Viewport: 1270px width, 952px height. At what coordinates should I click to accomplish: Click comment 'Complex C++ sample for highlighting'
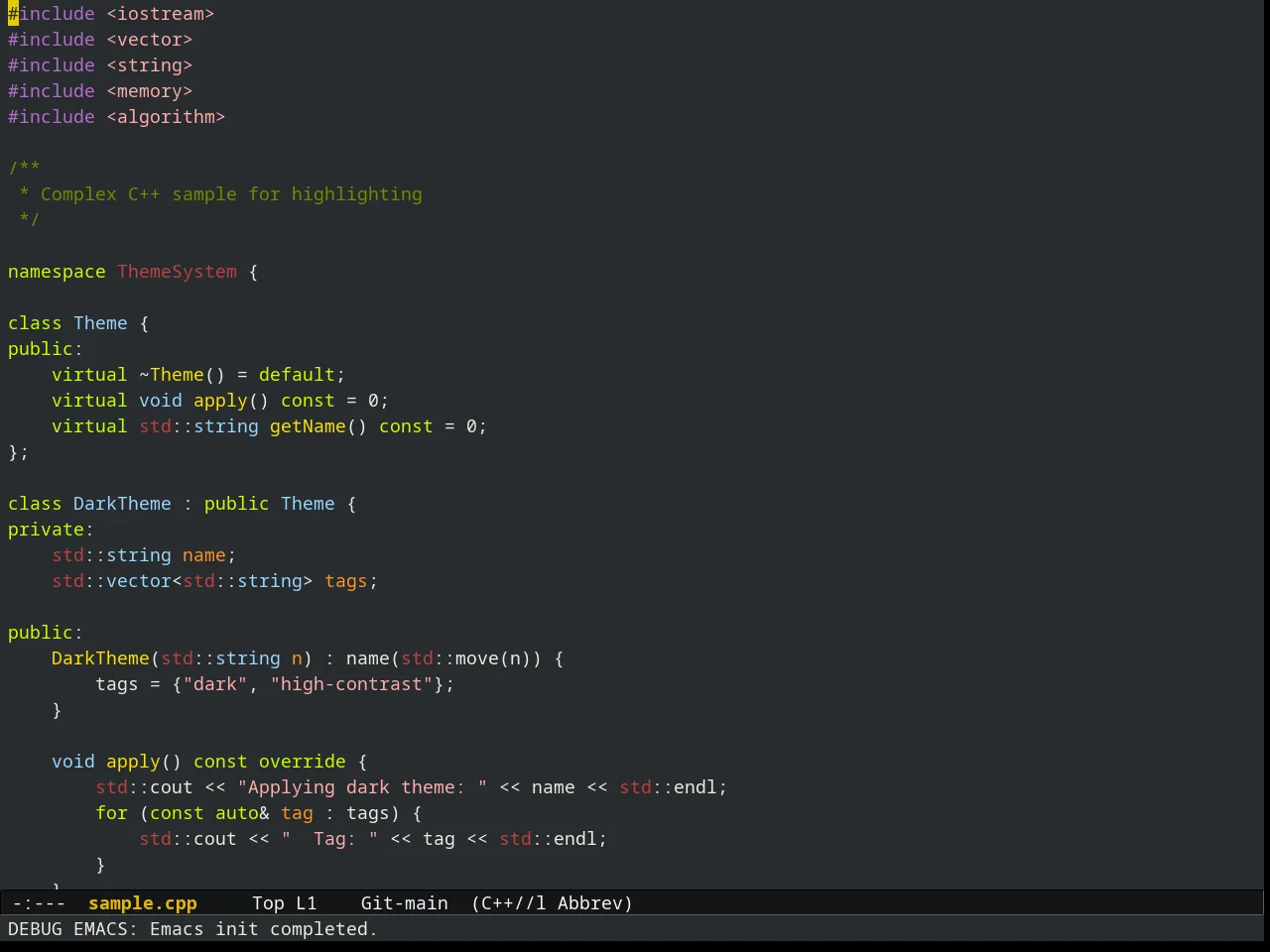[x=231, y=194]
